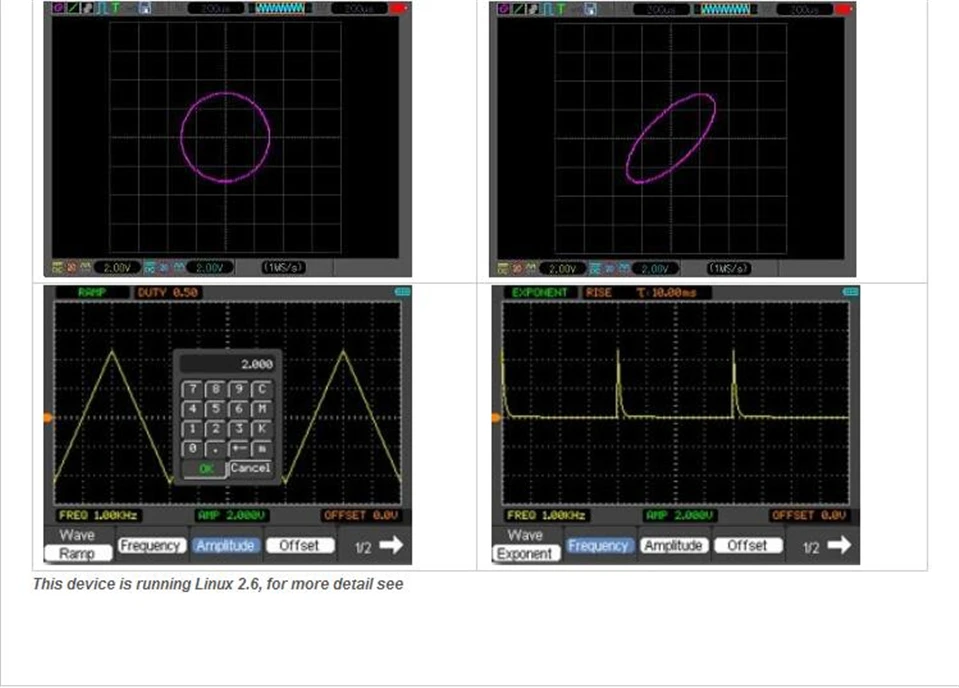
Task: Click OFFSET 0.0V on the Ramp screen
Action: [x=361, y=516]
